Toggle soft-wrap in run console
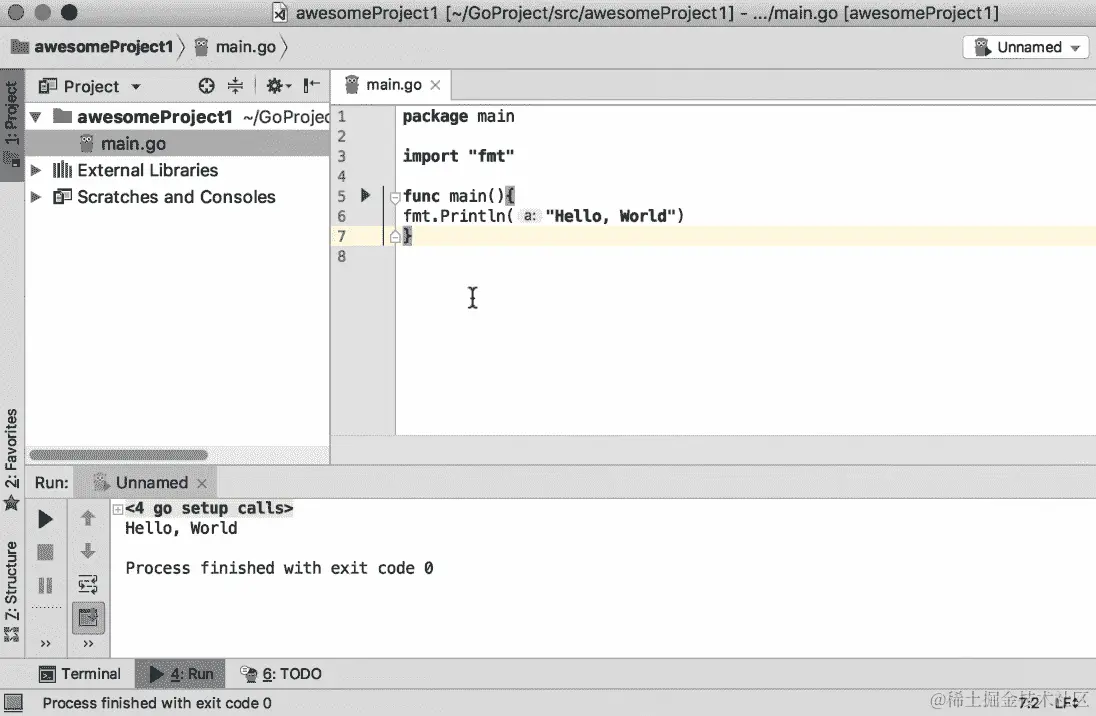 pyautogui.click(x=88, y=584)
